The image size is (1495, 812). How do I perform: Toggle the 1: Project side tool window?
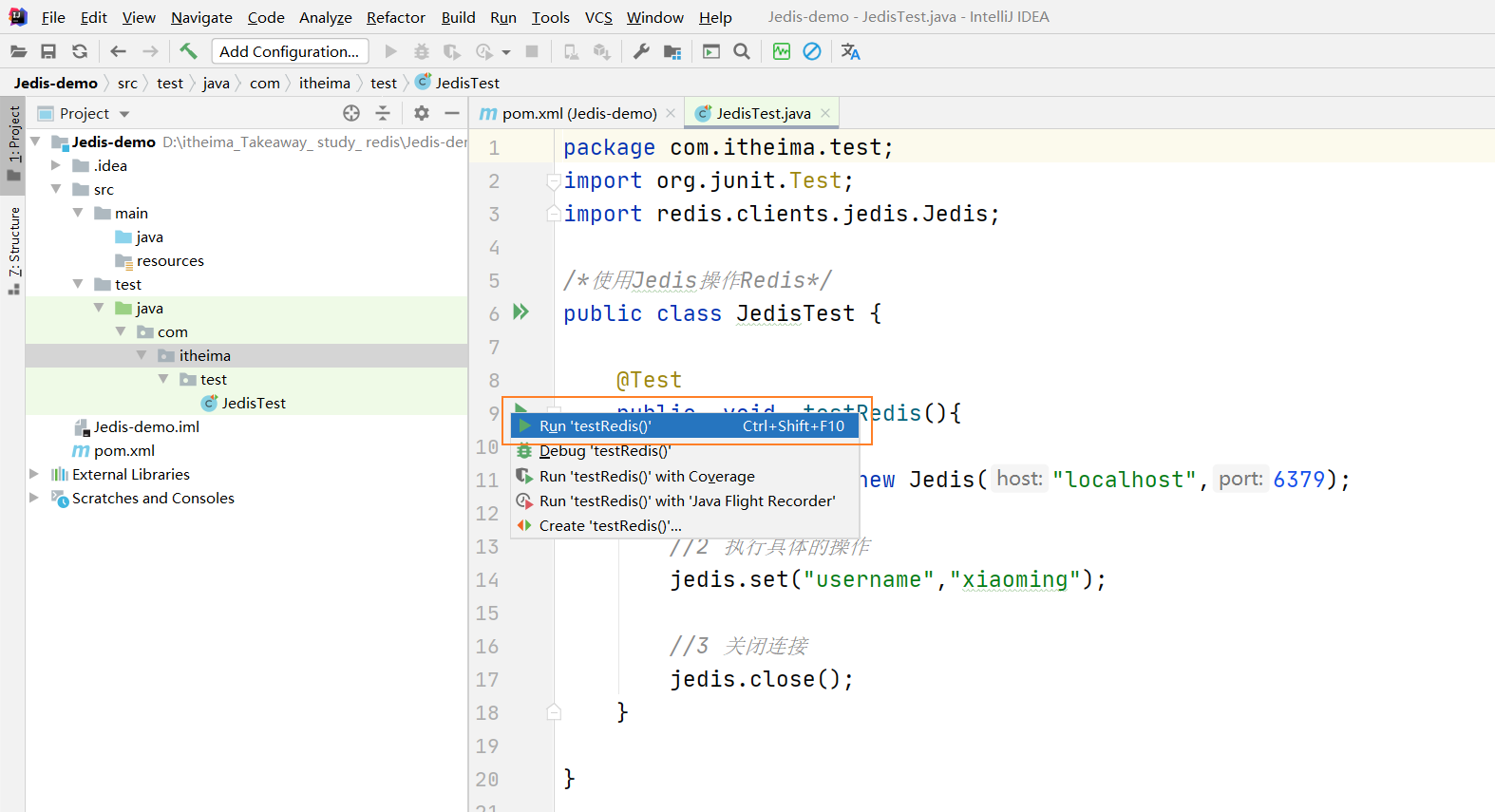click(13, 143)
